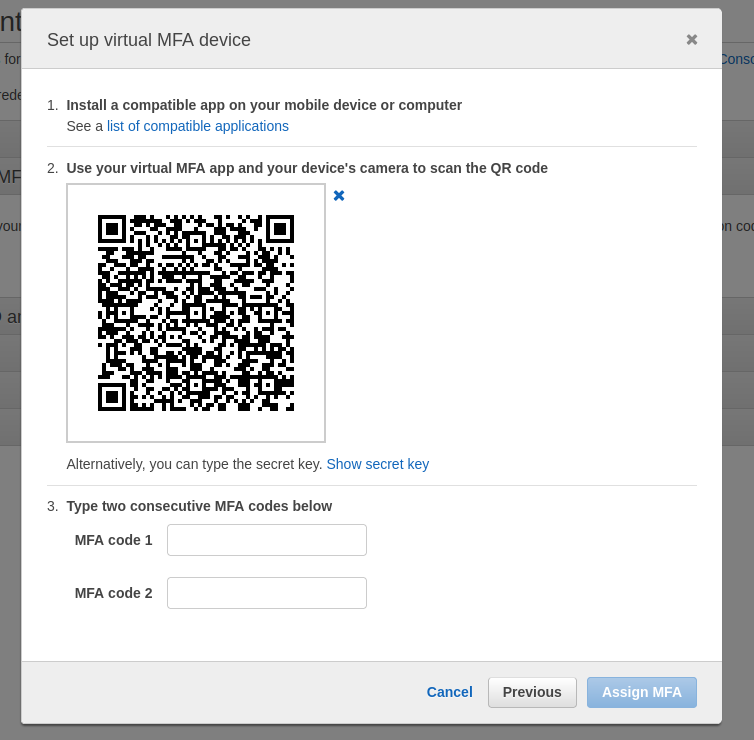The width and height of the screenshot is (754, 740).
Task: Click the Assign MFA button
Action: (x=642, y=692)
